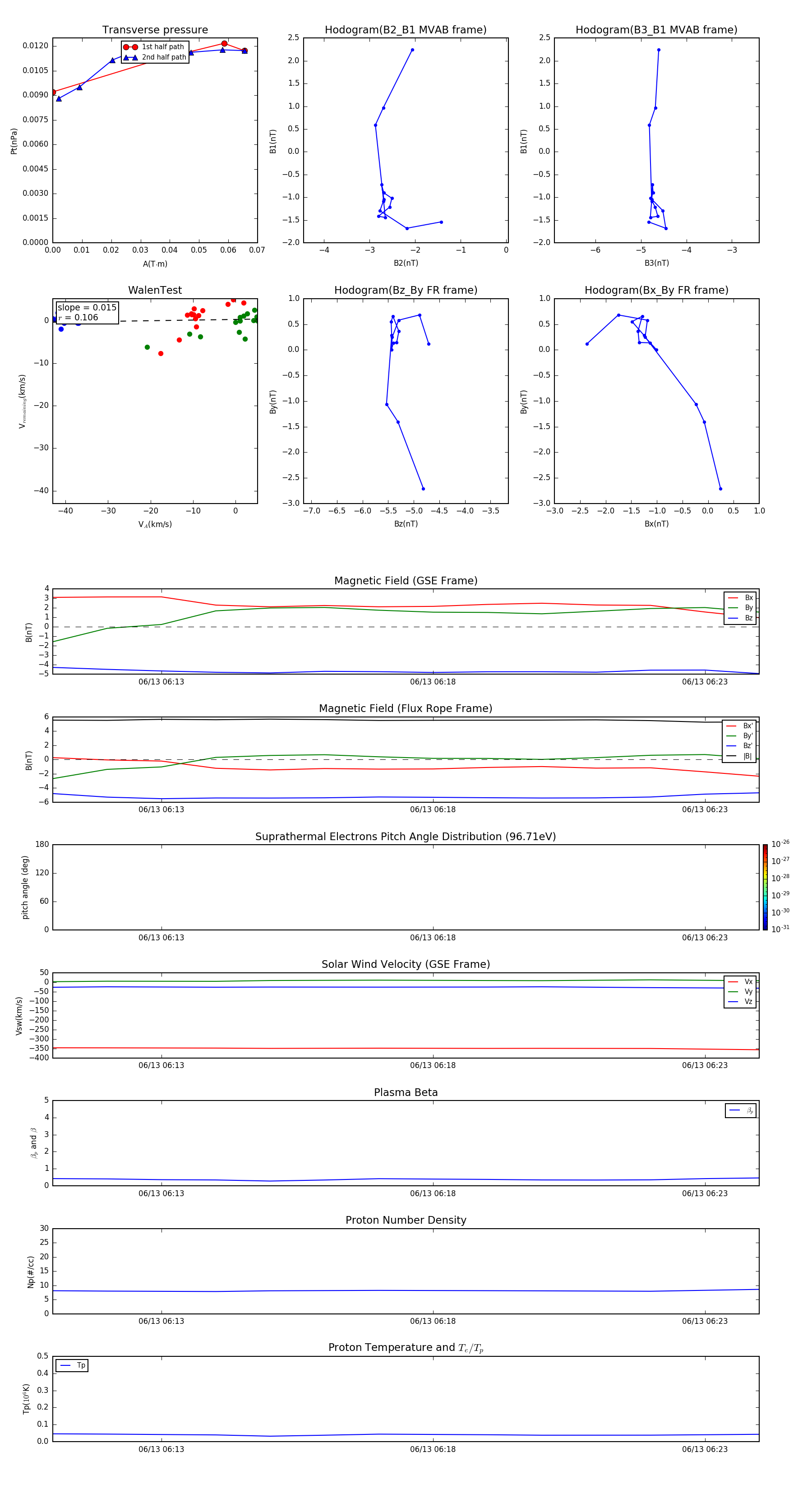Click the 'Vz' legend entry in velocity plot
This screenshot has height=1489, width=812.
(740, 1002)
